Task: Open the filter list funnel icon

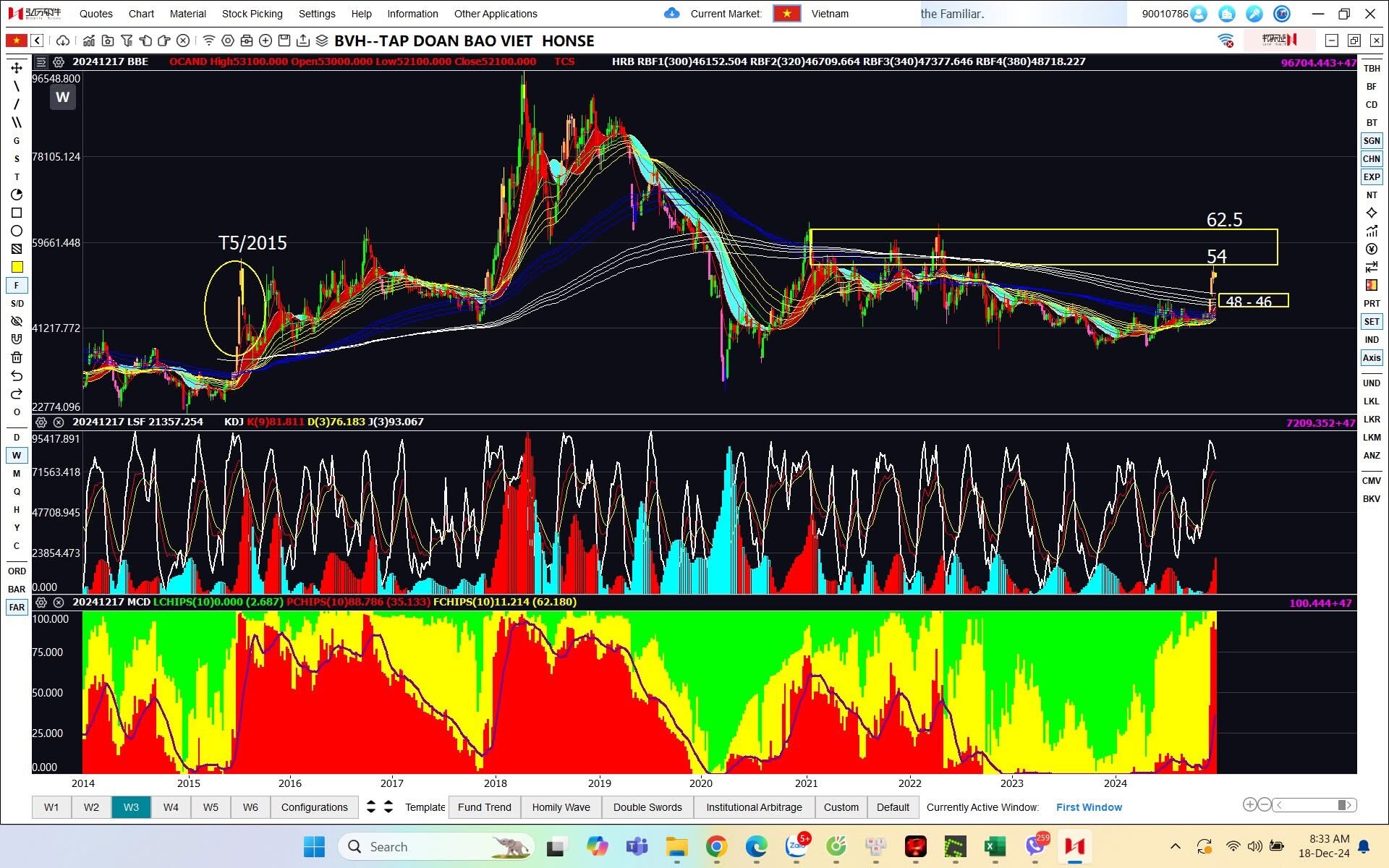Action: point(127,41)
